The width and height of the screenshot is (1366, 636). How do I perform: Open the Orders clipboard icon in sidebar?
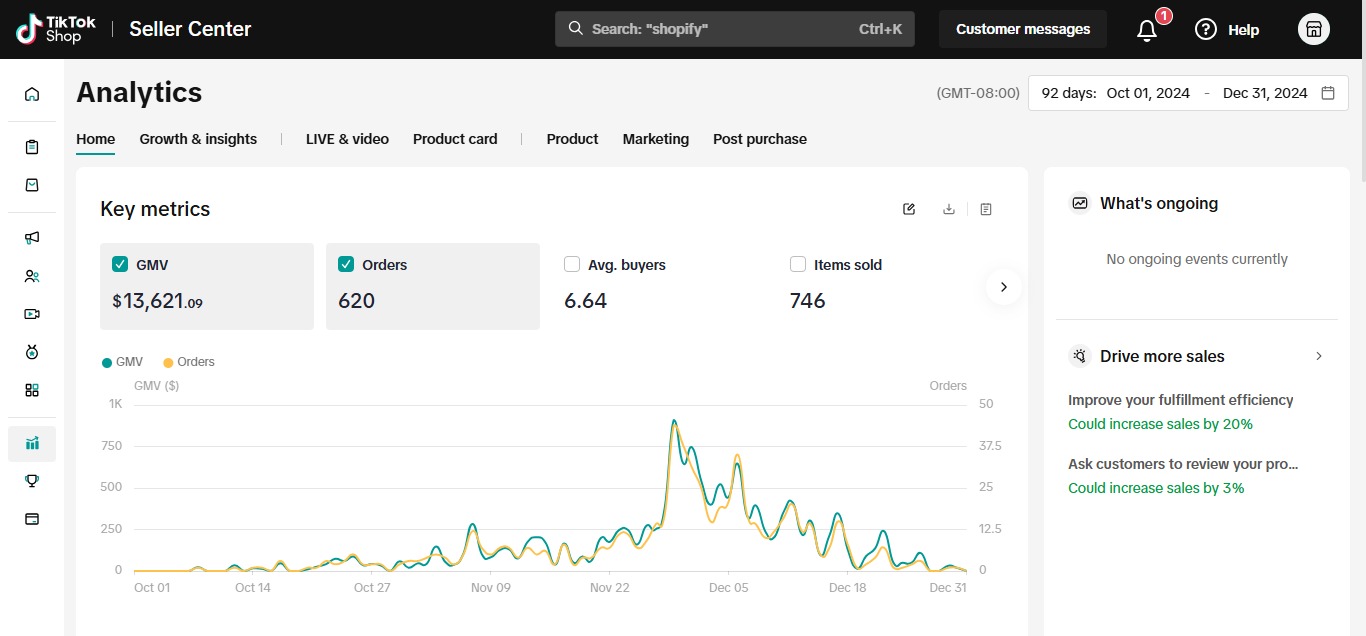[x=32, y=147]
